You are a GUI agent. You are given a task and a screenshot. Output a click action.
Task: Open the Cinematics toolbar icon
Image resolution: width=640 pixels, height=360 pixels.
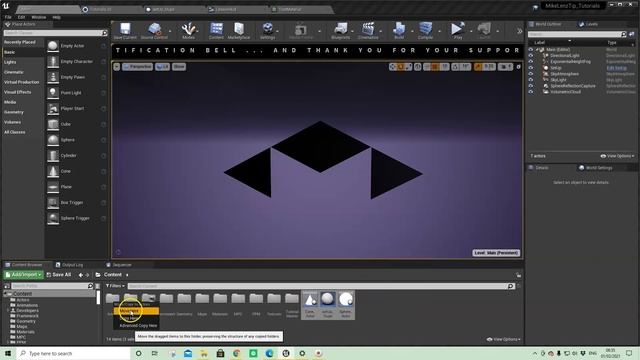(368, 31)
